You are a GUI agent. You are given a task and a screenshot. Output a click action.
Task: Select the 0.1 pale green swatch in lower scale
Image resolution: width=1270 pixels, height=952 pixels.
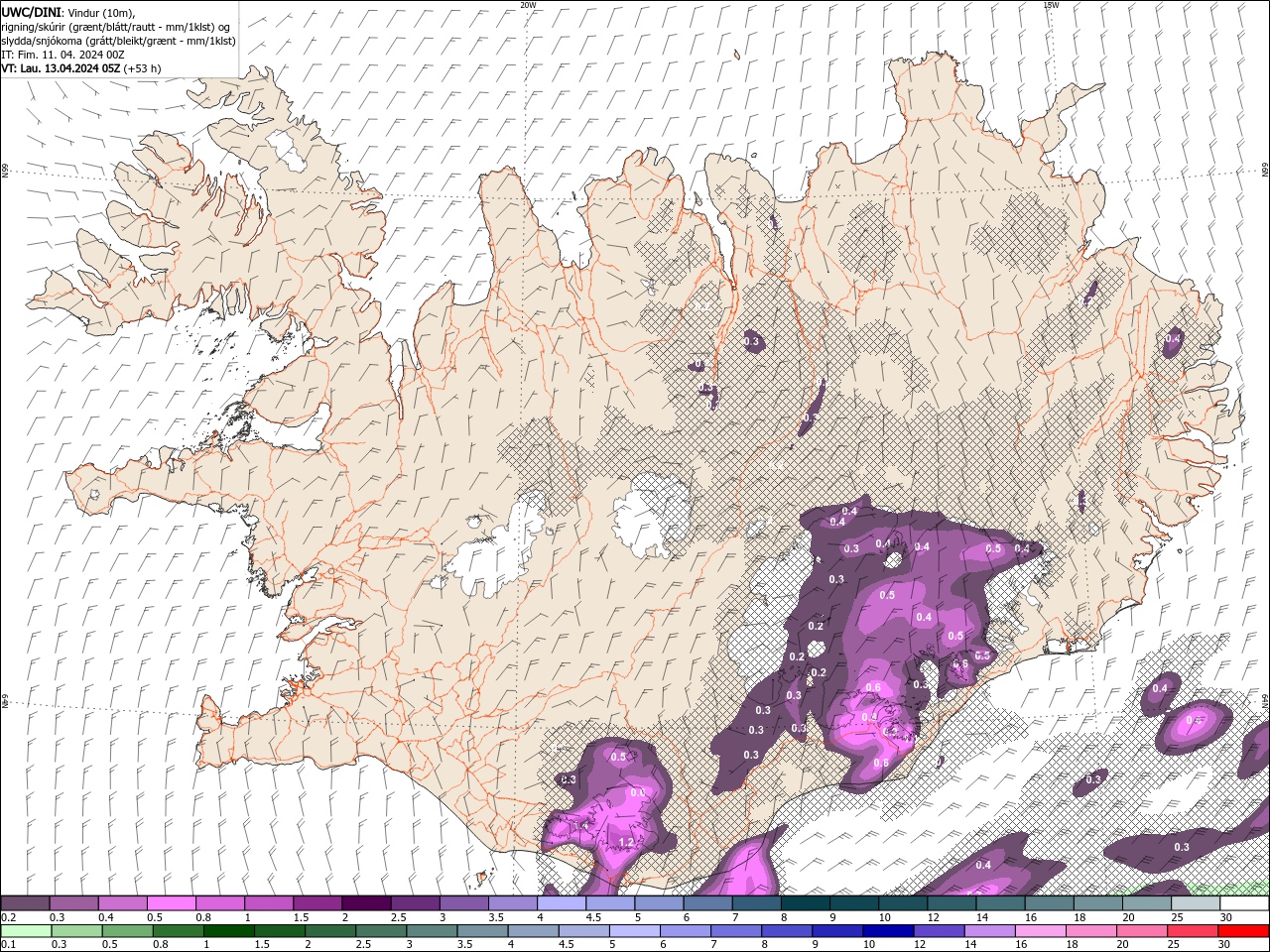point(25,931)
